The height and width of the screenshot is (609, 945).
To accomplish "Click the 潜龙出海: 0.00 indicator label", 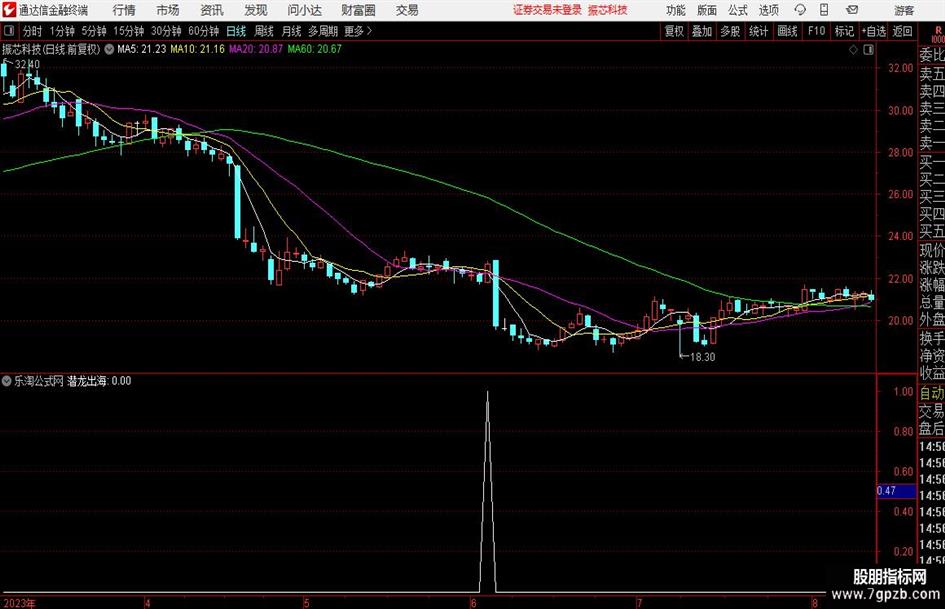I will (99, 381).
